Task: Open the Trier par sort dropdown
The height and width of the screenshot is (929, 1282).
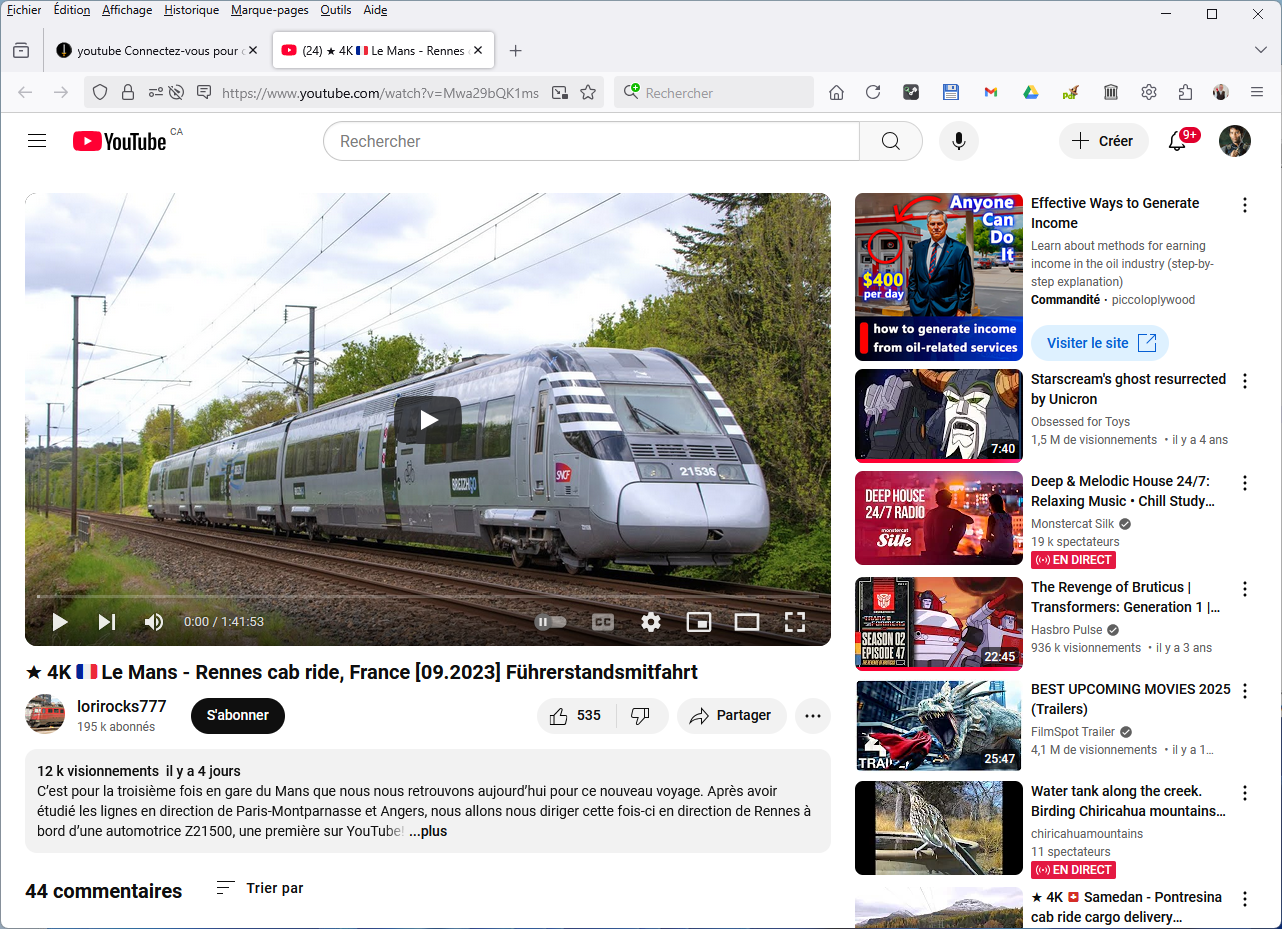Action: point(260,888)
